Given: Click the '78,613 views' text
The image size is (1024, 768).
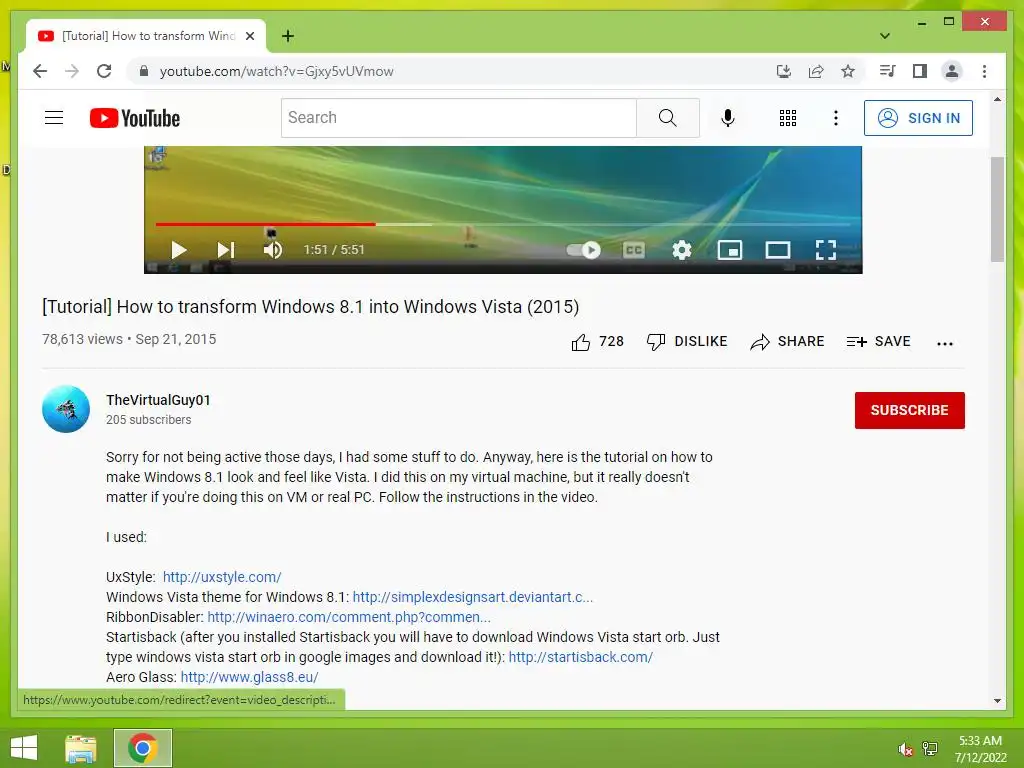Looking at the screenshot, I should tap(82, 339).
